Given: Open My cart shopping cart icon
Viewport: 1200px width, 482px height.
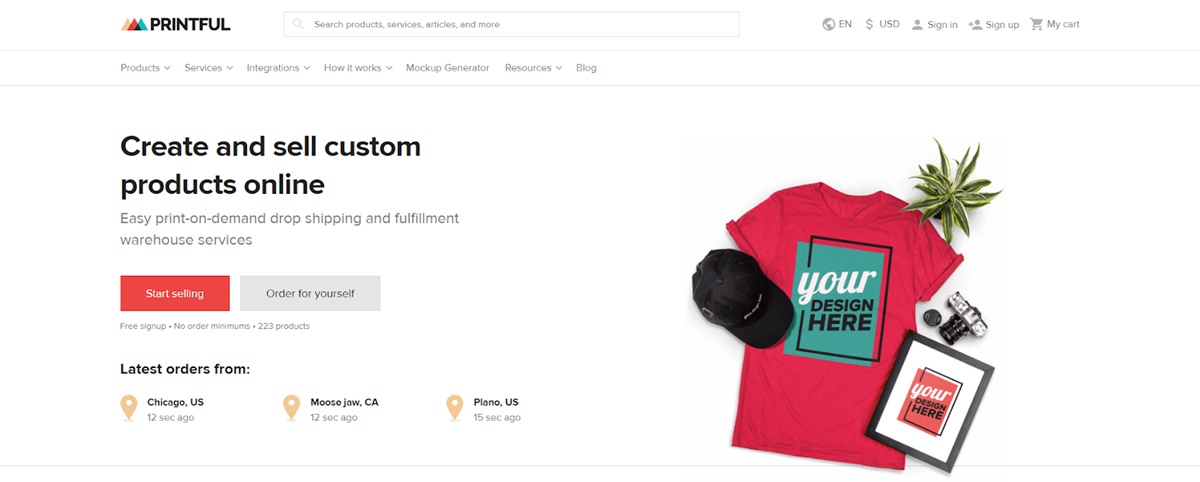Looking at the screenshot, I should pyautogui.click(x=1036, y=24).
